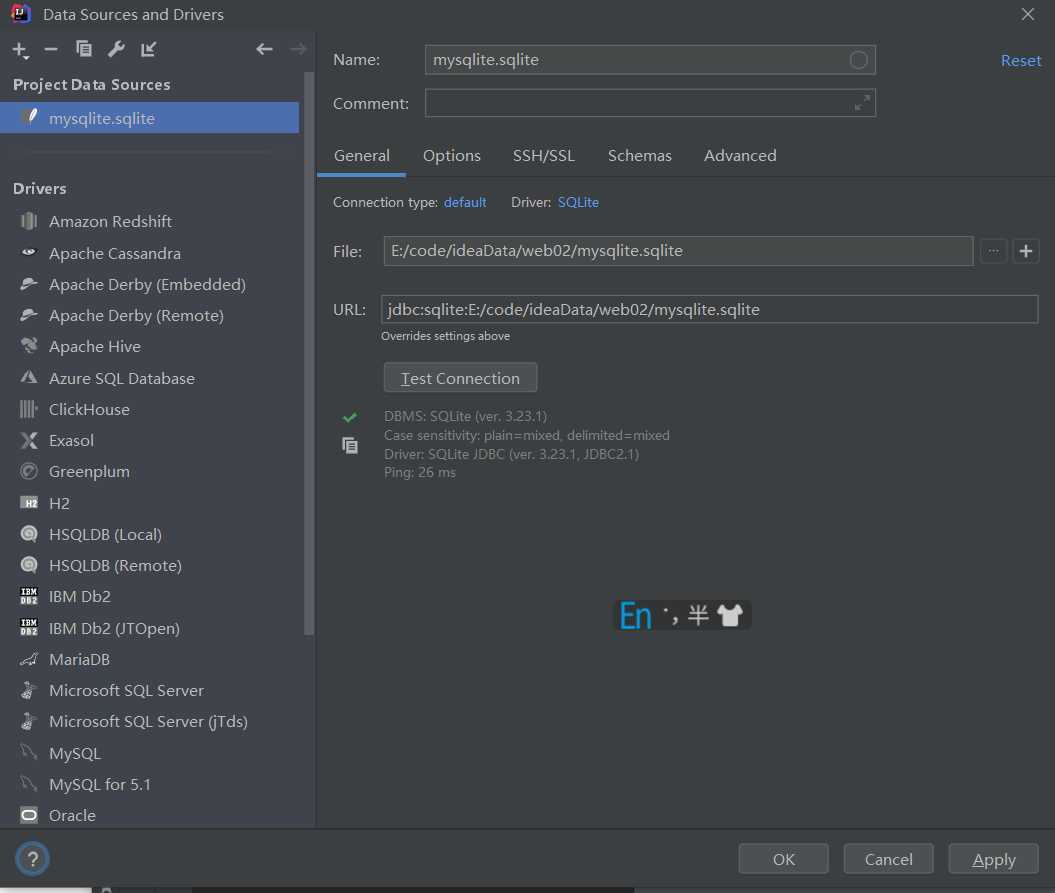Image resolution: width=1055 pixels, height=893 pixels.
Task: Select Microsoft SQL Server (jTds) driver
Action: click(x=149, y=721)
